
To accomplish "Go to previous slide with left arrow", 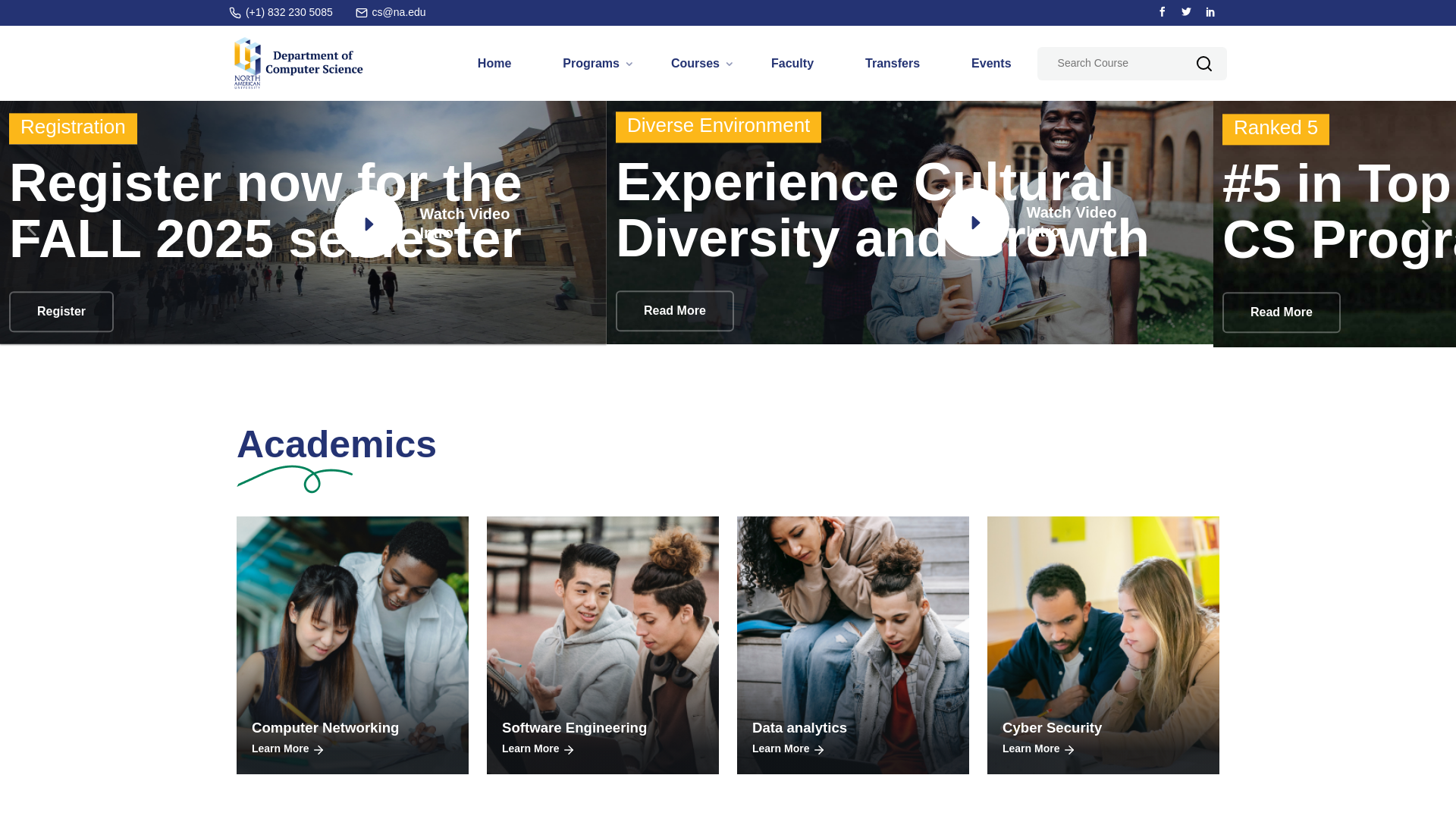I will (x=31, y=227).
